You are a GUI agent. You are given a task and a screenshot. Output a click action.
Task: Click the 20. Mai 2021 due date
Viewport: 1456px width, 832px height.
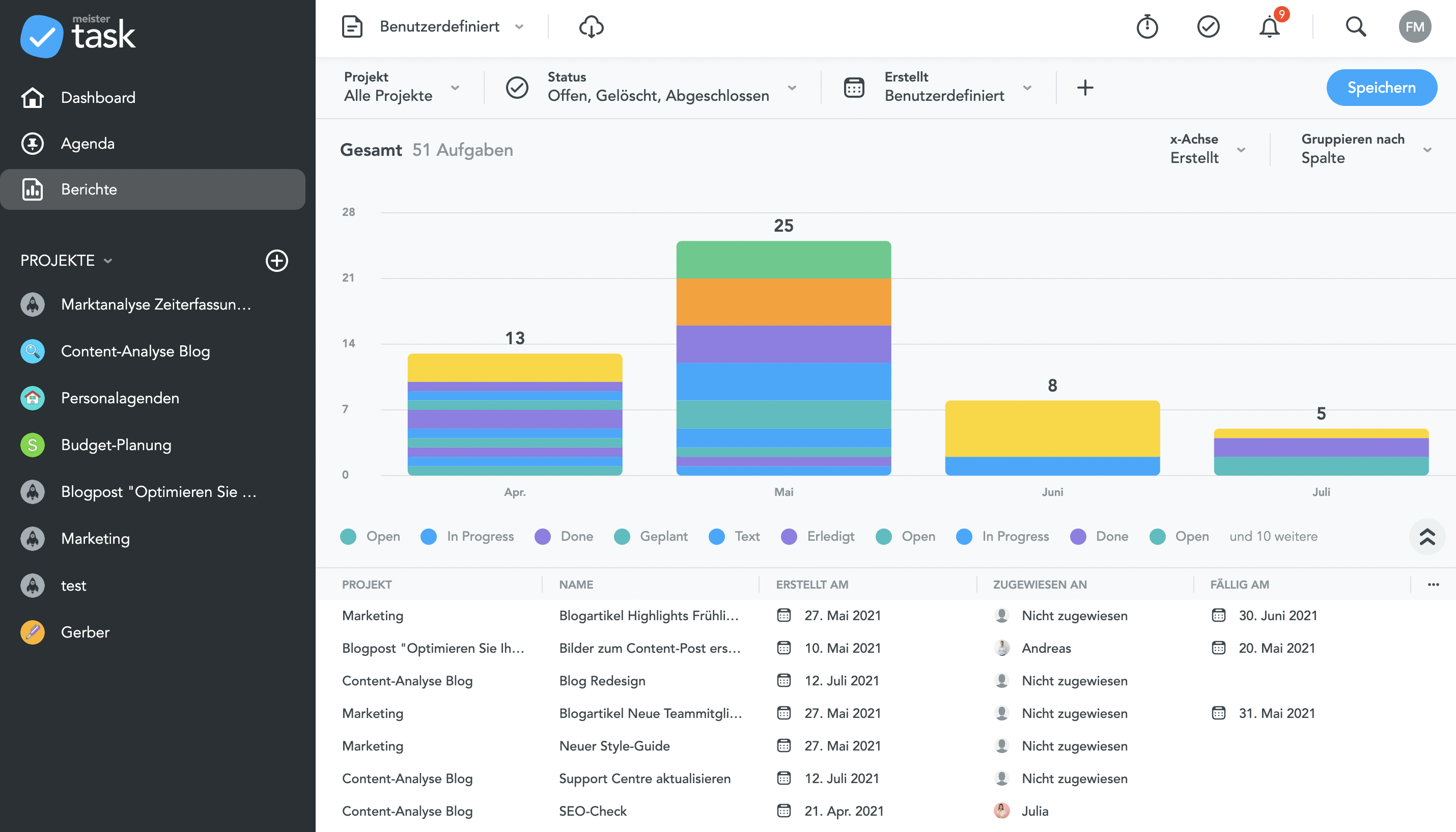click(x=1277, y=648)
